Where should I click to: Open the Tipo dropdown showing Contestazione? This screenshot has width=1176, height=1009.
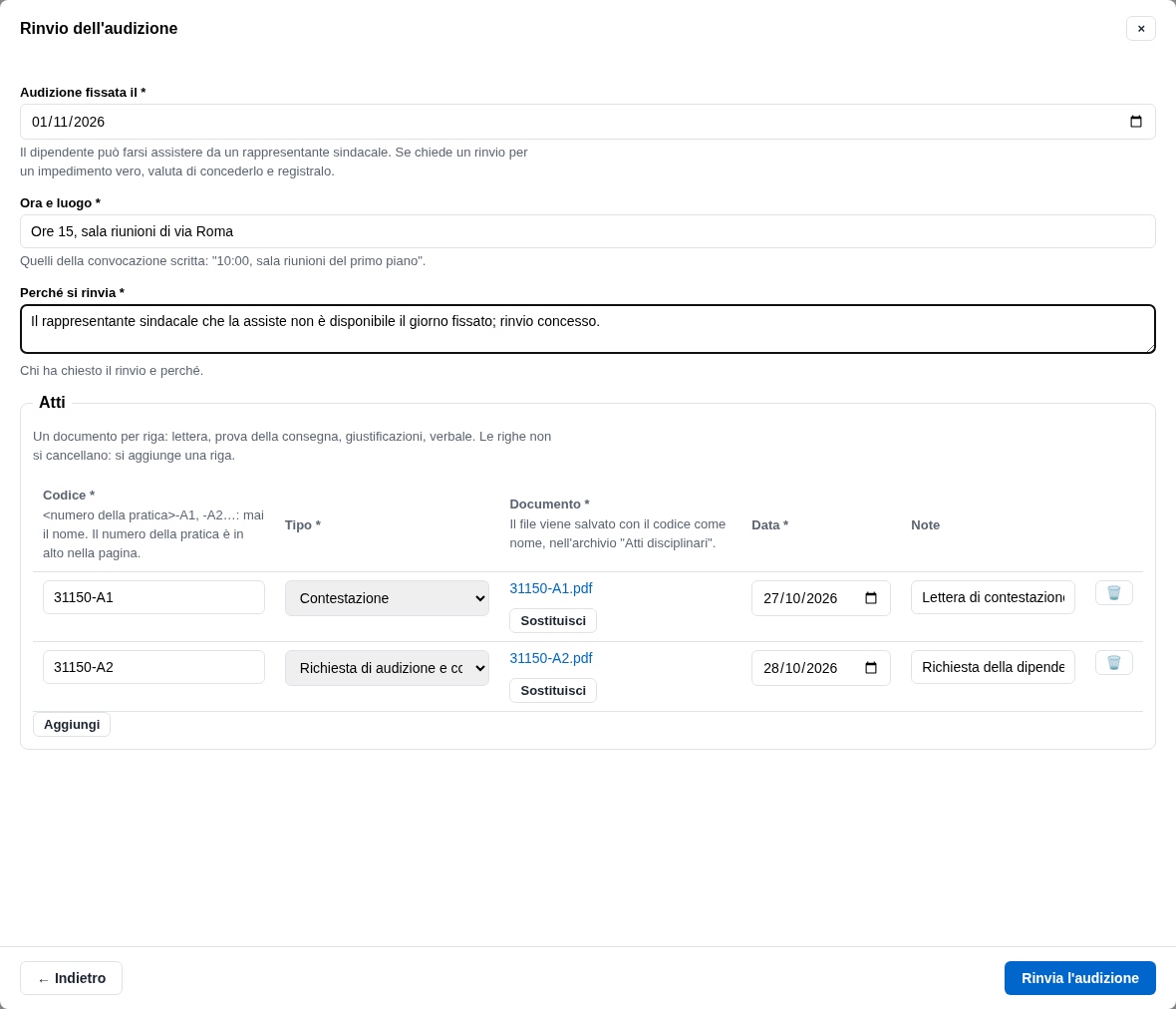tap(387, 598)
